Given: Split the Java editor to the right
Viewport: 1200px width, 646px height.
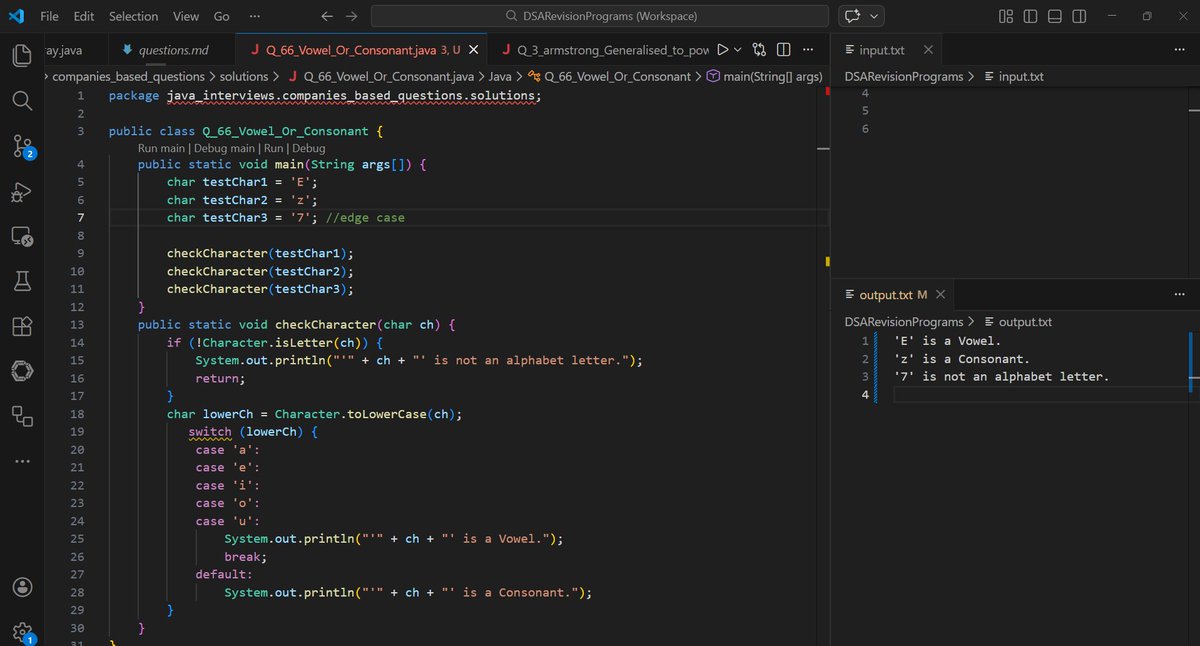Looking at the screenshot, I should coord(784,50).
